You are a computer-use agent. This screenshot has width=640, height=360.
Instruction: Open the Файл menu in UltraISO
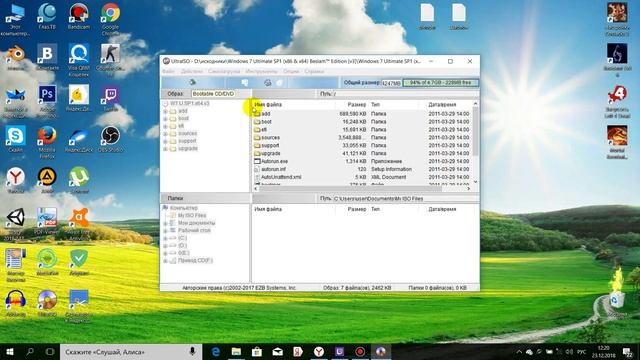[168, 71]
